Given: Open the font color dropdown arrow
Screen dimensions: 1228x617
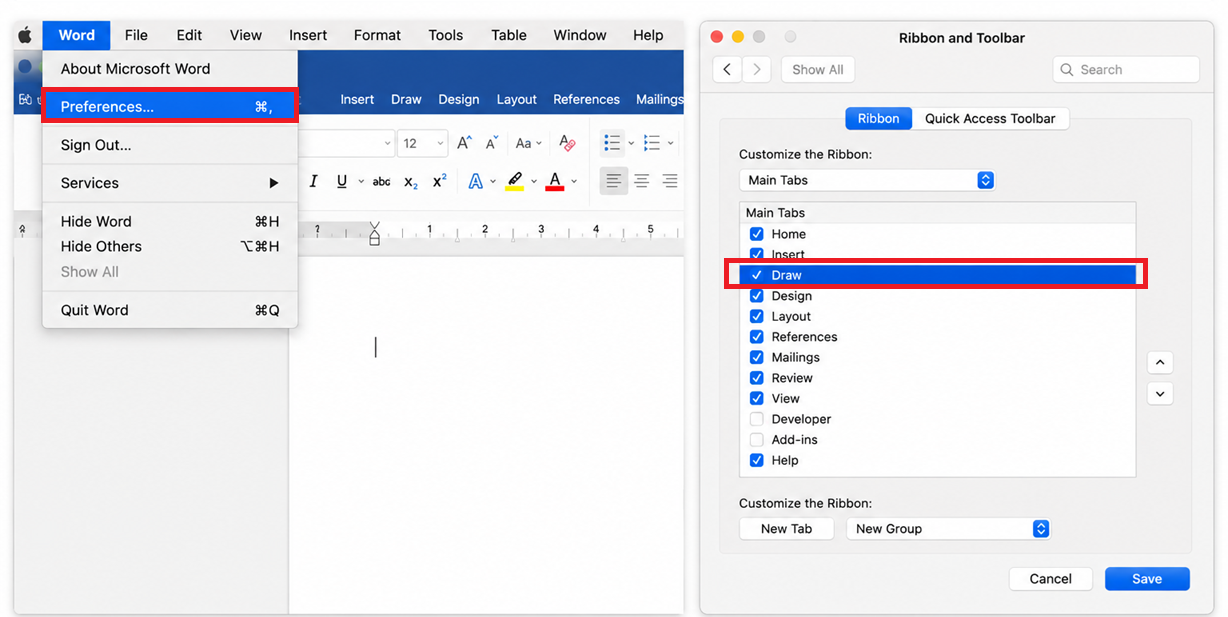Looking at the screenshot, I should click(573, 182).
